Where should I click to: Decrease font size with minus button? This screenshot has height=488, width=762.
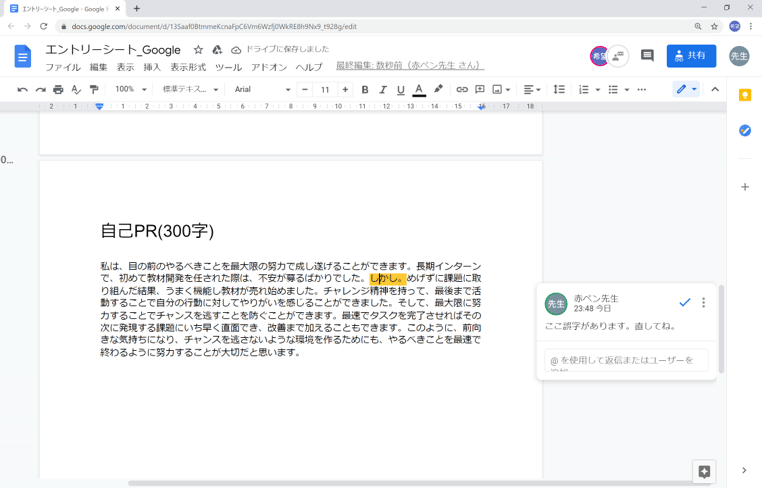305,89
